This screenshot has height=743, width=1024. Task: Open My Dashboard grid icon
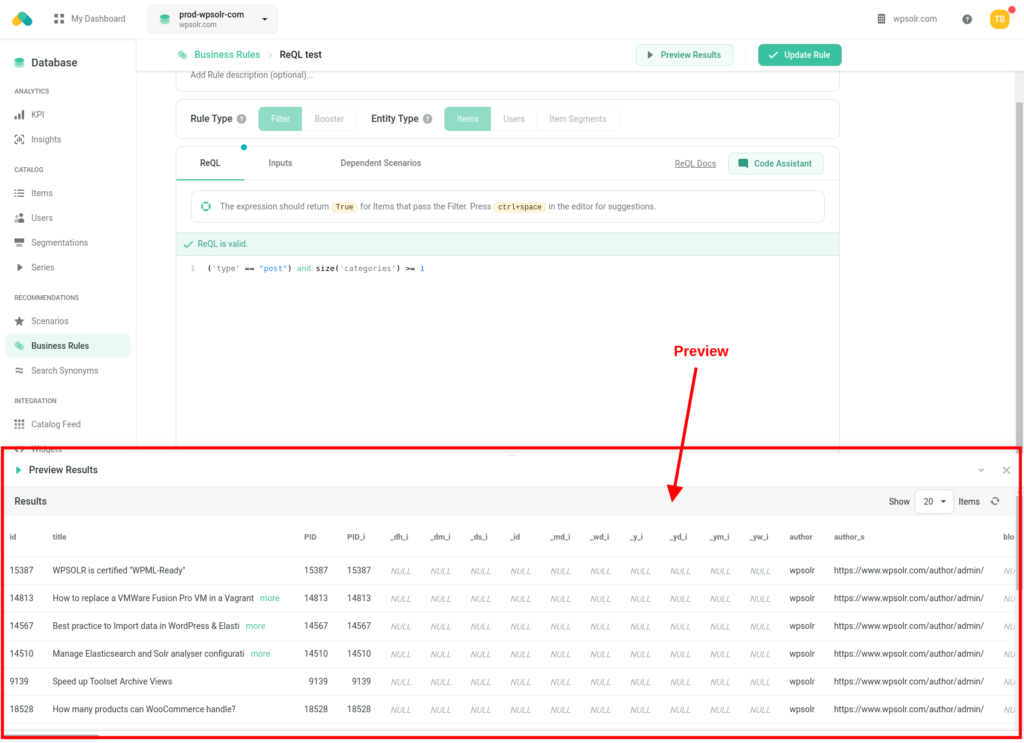tap(59, 19)
